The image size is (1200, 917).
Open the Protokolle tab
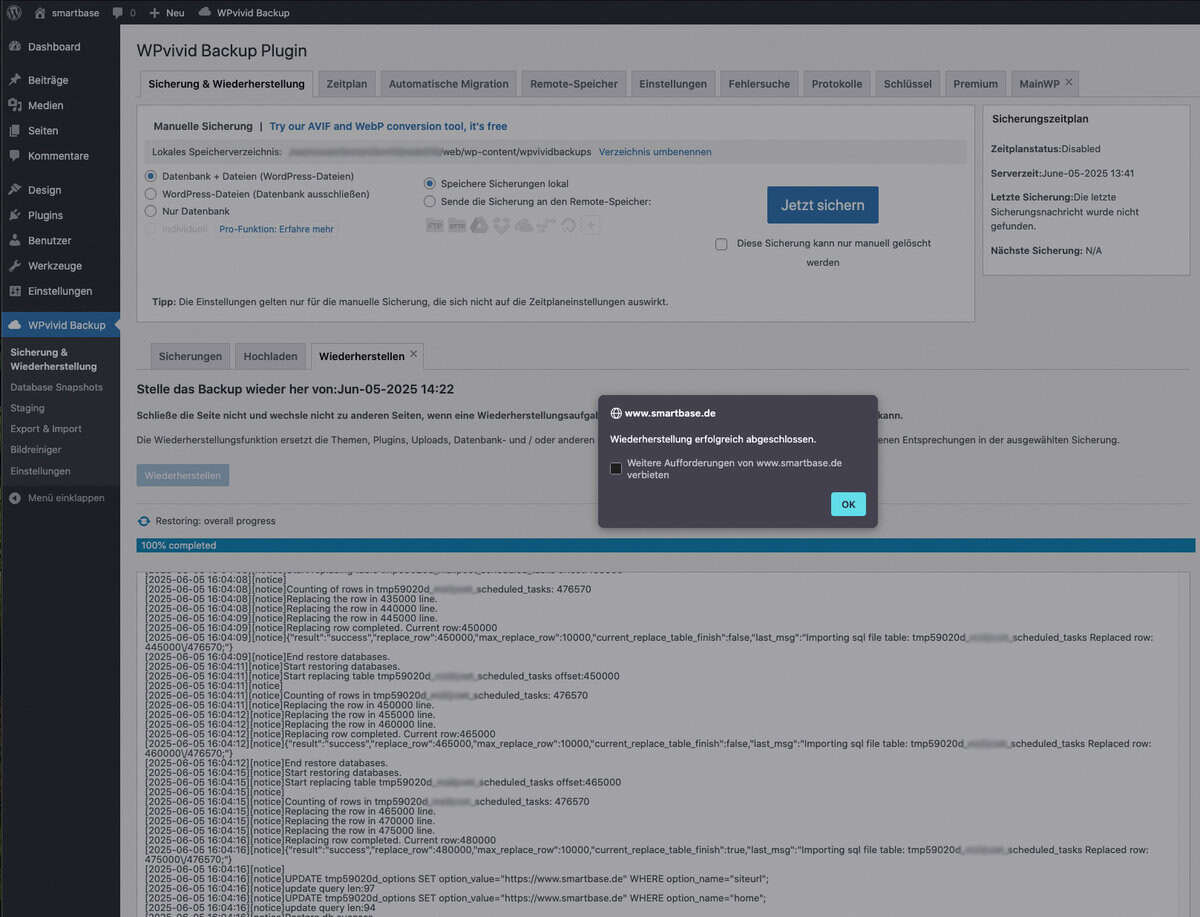click(837, 84)
